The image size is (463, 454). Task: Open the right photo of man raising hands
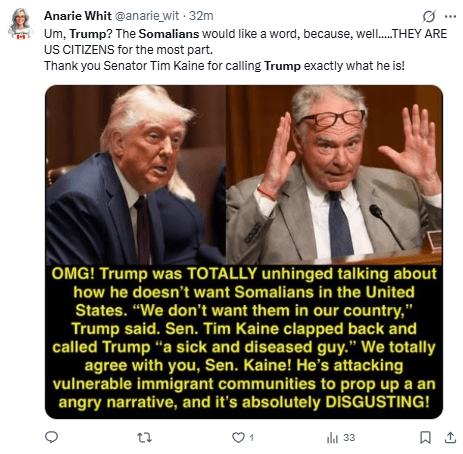[x=334, y=175]
